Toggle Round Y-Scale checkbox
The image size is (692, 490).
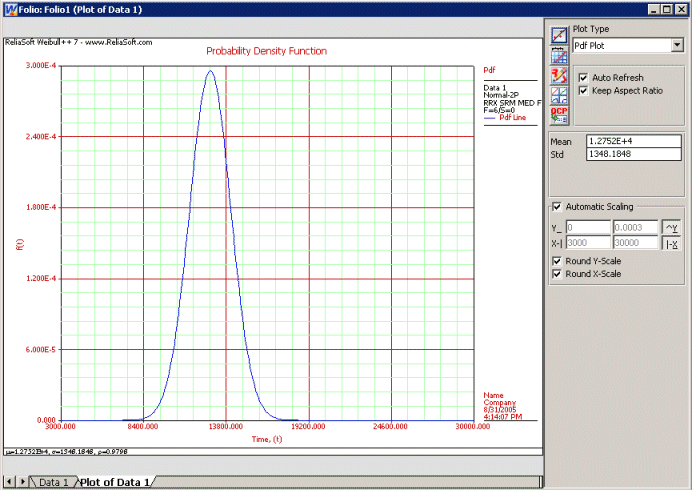pyautogui.click(x=557, y=261)
